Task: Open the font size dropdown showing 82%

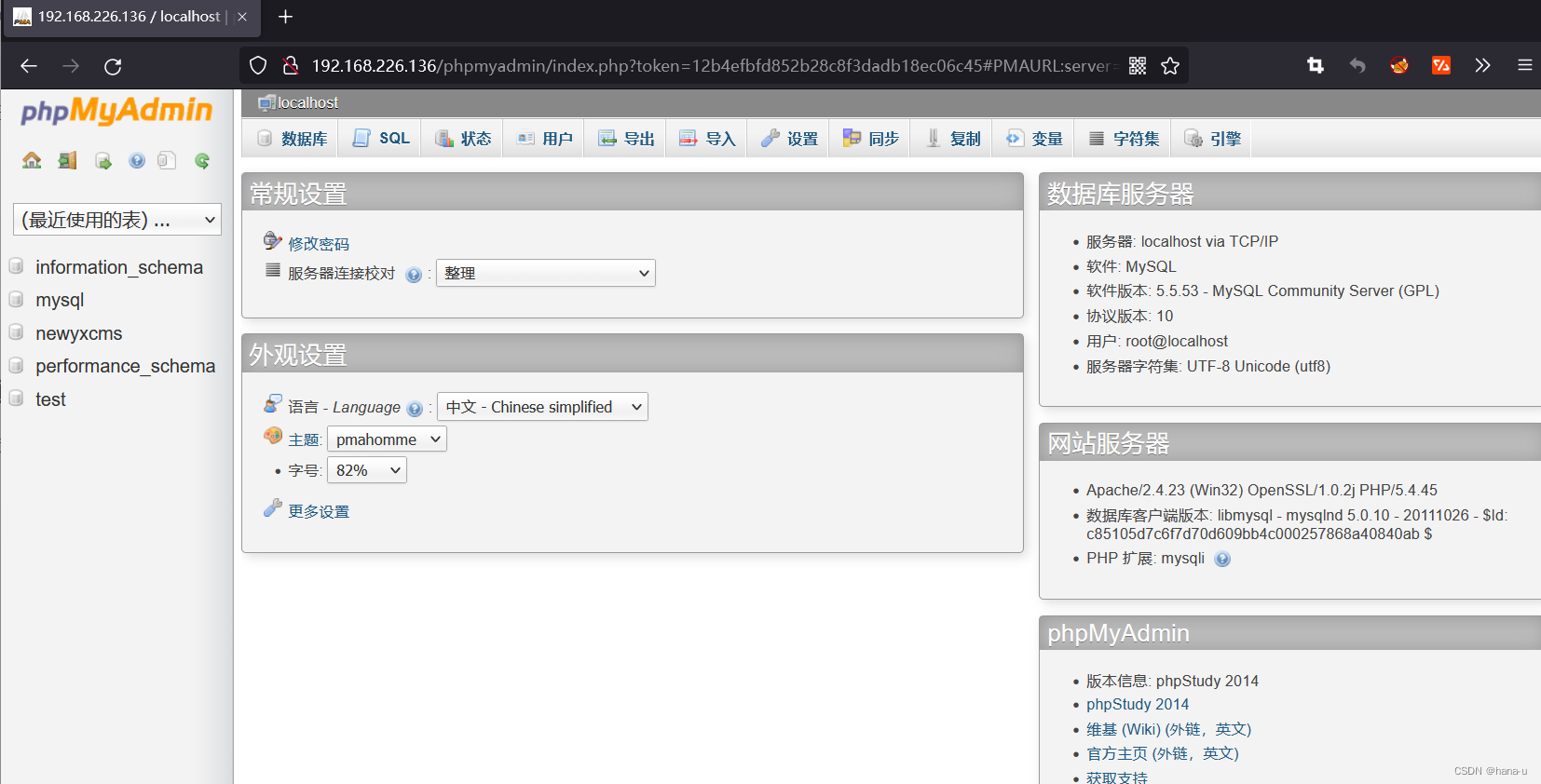Action: coord(367,470)
